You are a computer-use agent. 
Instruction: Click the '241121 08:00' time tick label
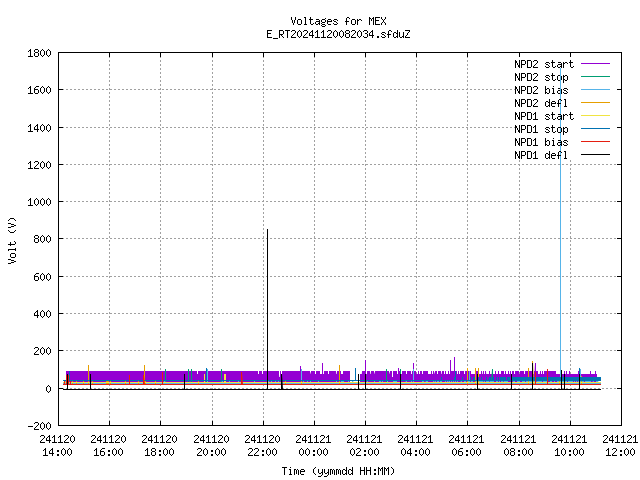point(518,446)
